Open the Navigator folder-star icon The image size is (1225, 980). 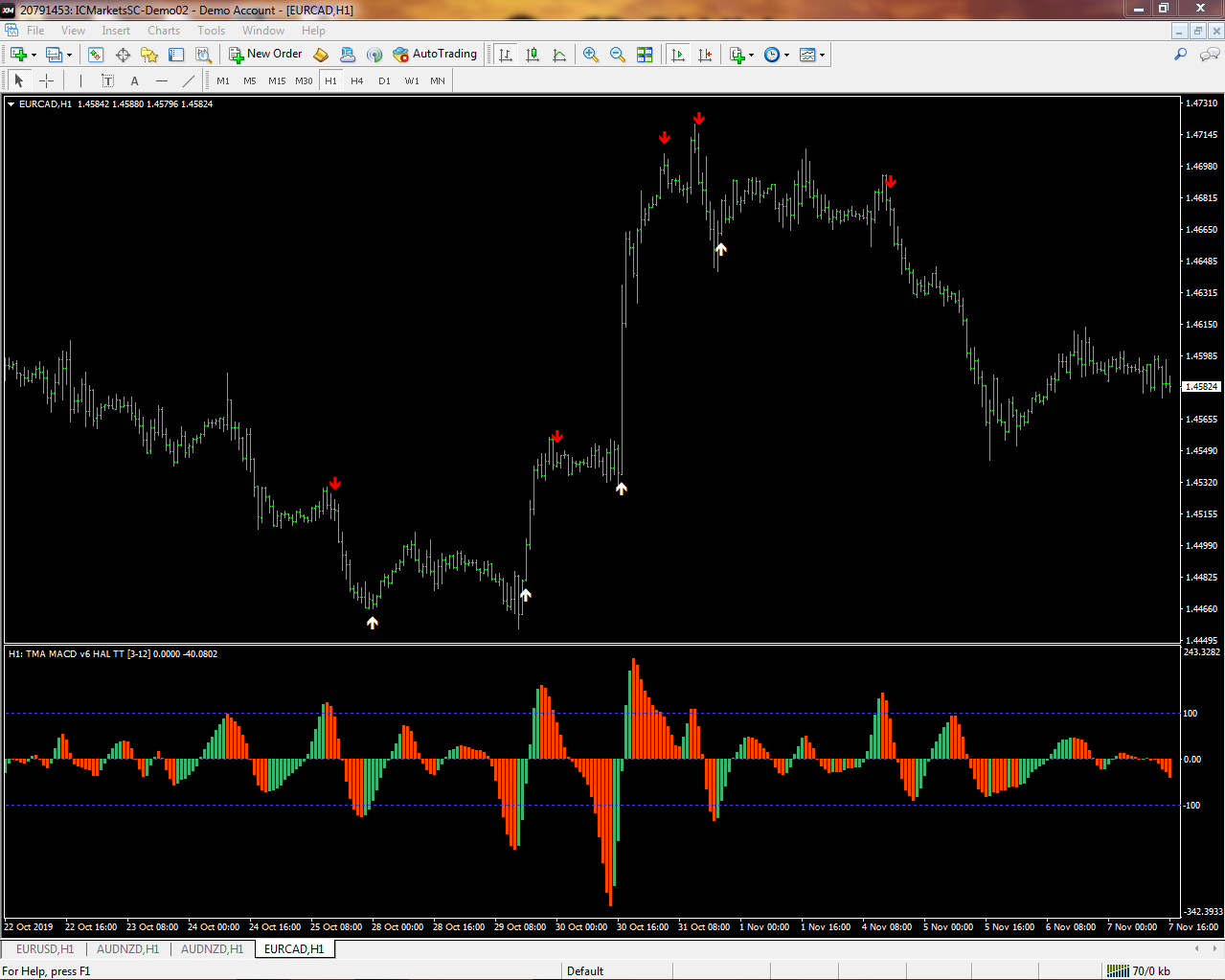pos(149,55)
